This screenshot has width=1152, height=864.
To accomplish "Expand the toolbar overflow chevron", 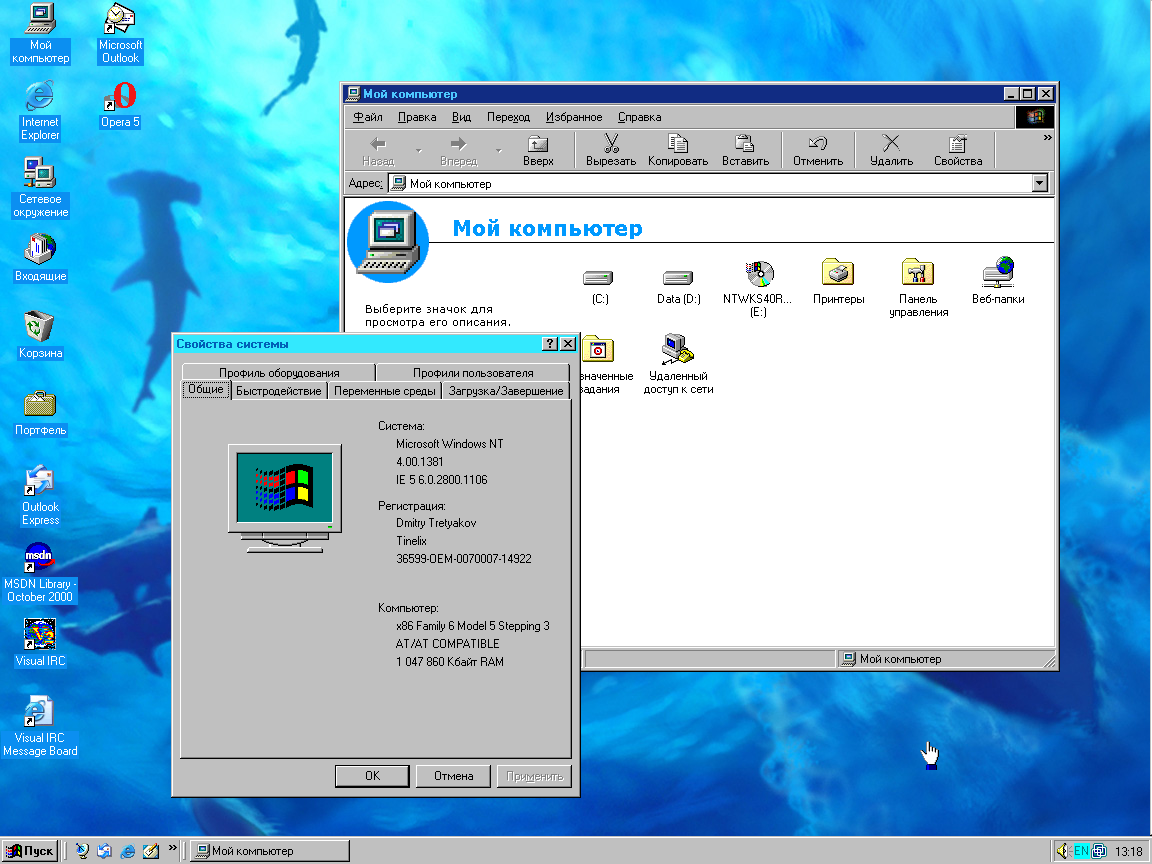I will 1047,138.
